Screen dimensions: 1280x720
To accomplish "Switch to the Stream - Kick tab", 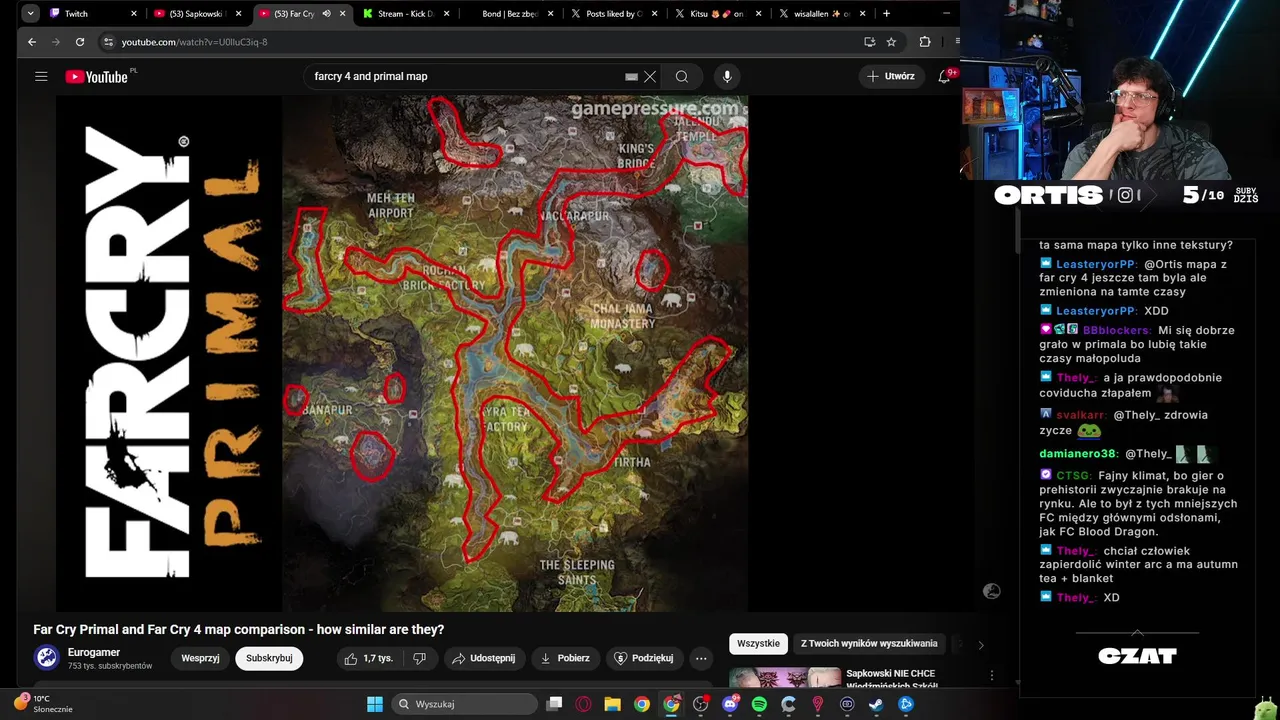I will pos(404,14).
